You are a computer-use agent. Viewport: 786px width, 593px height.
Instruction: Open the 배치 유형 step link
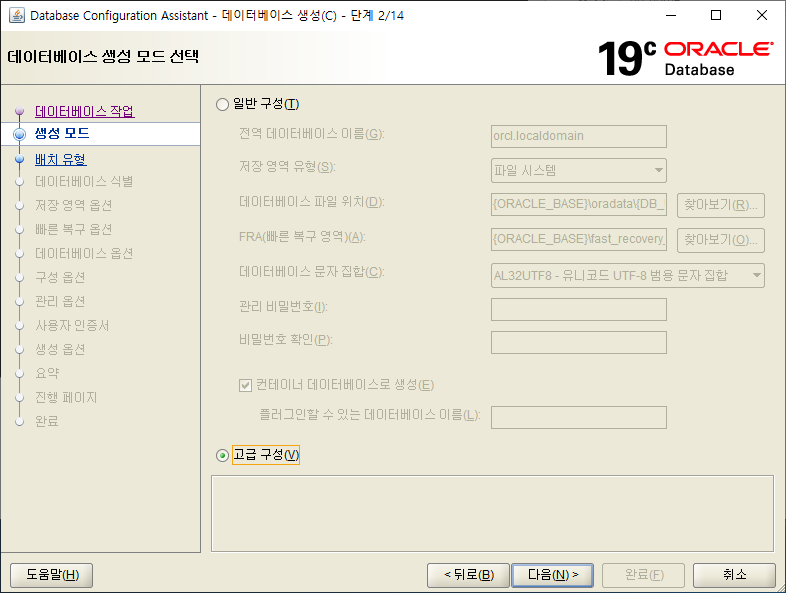click(61, 160)
